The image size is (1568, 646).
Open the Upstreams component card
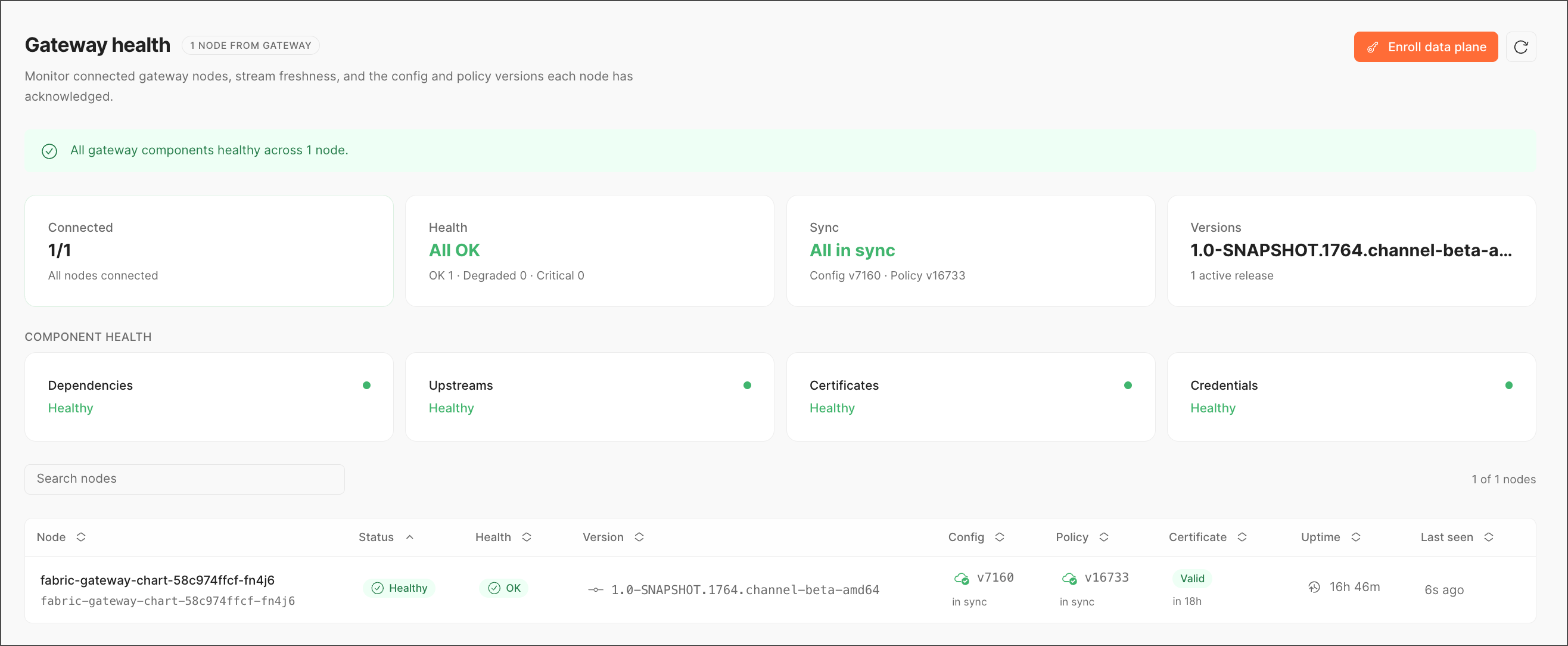(x=589, y=397)
